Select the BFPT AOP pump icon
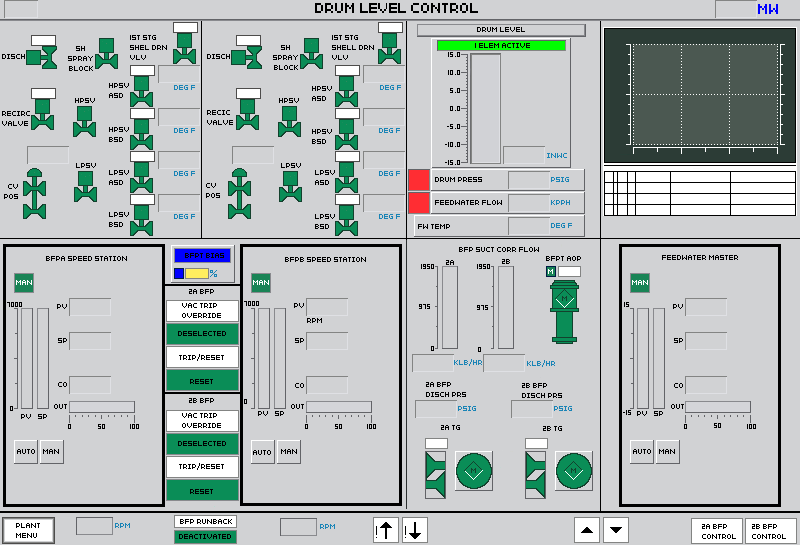800x545 pixels. (x=564, y=300)
